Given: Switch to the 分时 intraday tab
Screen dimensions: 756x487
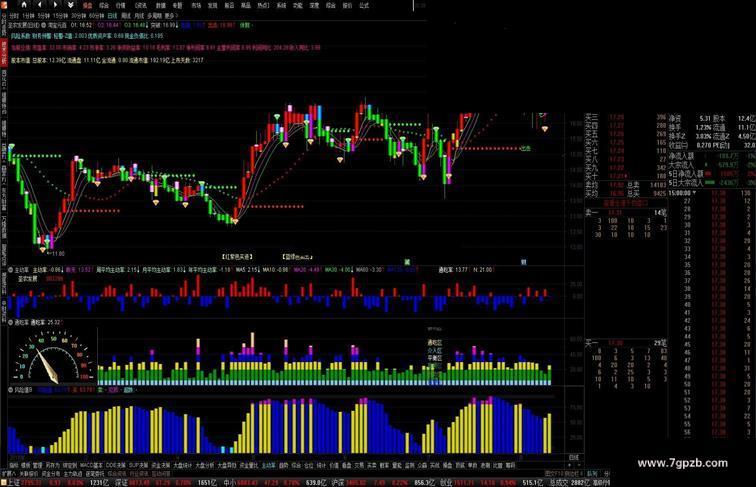Looking at the screenshot, I should point(14,16).
